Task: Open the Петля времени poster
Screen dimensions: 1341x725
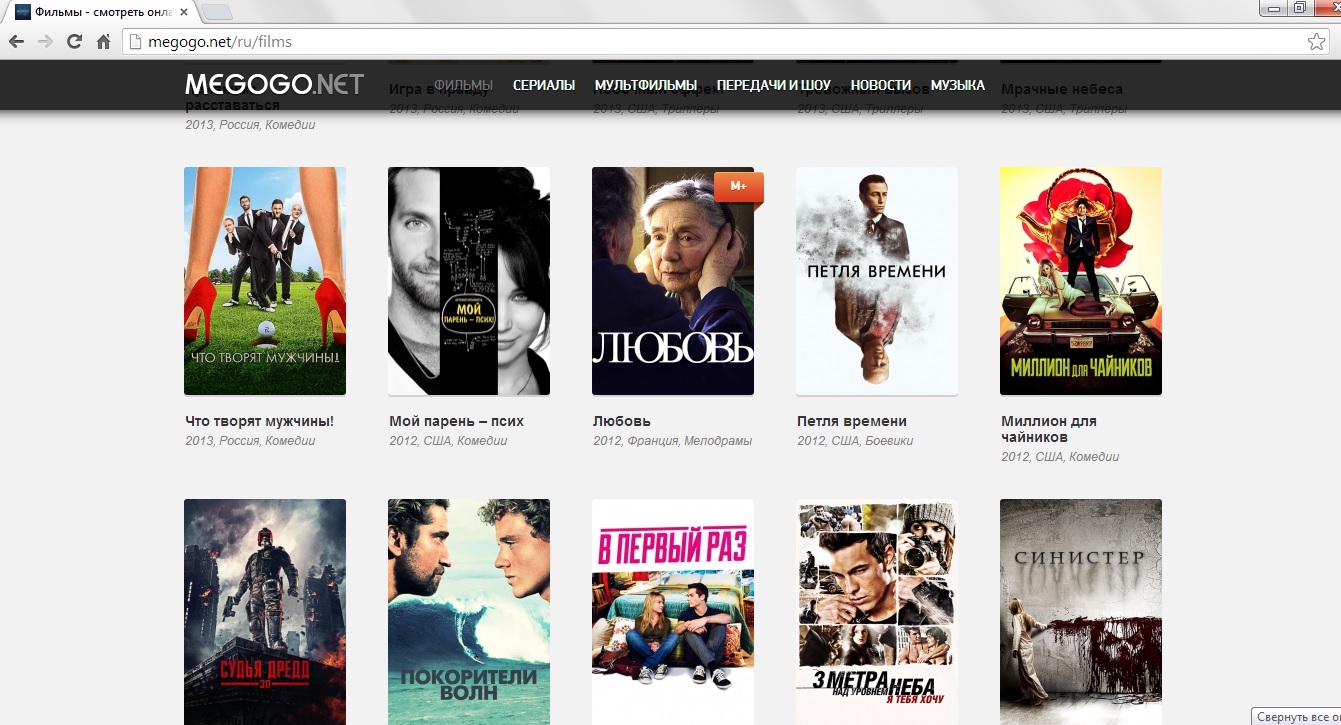Action: pos(877,281)
